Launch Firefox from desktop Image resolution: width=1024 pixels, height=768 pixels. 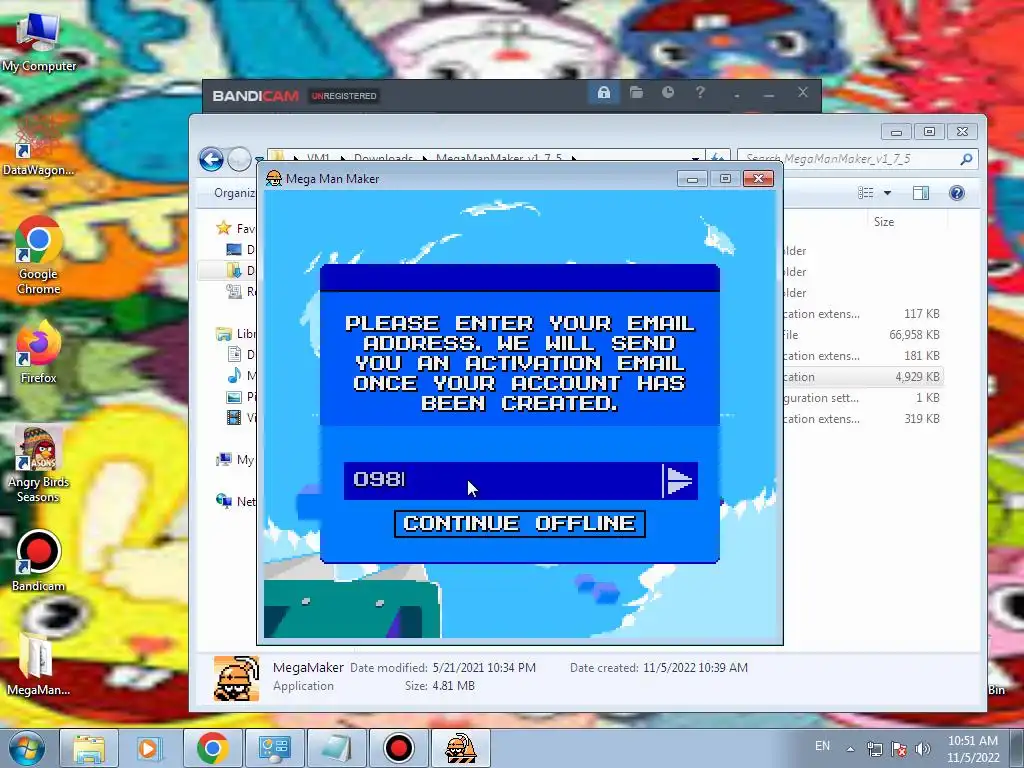(x=39, y=353)
